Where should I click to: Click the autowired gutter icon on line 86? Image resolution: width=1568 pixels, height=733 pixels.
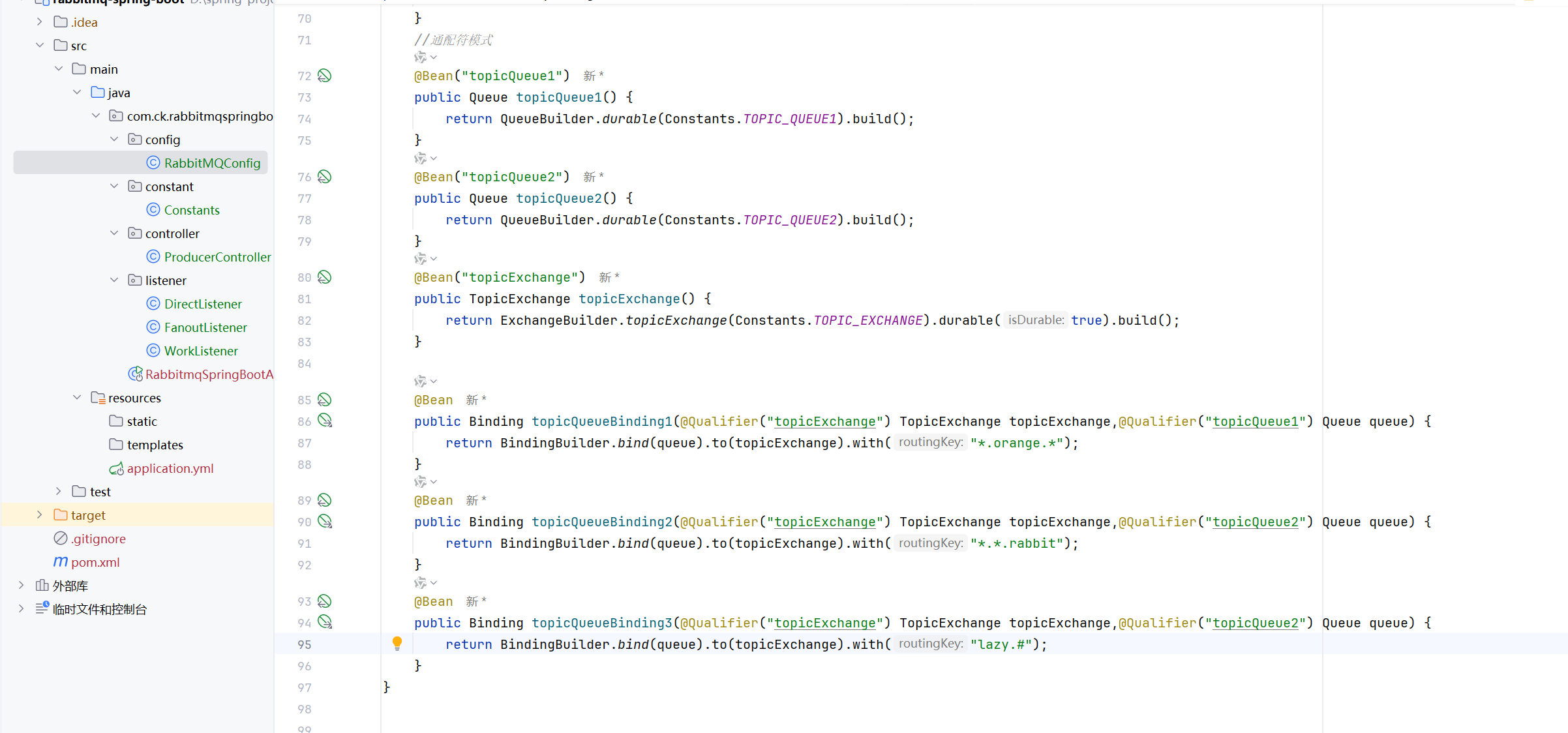click(325, 421)
